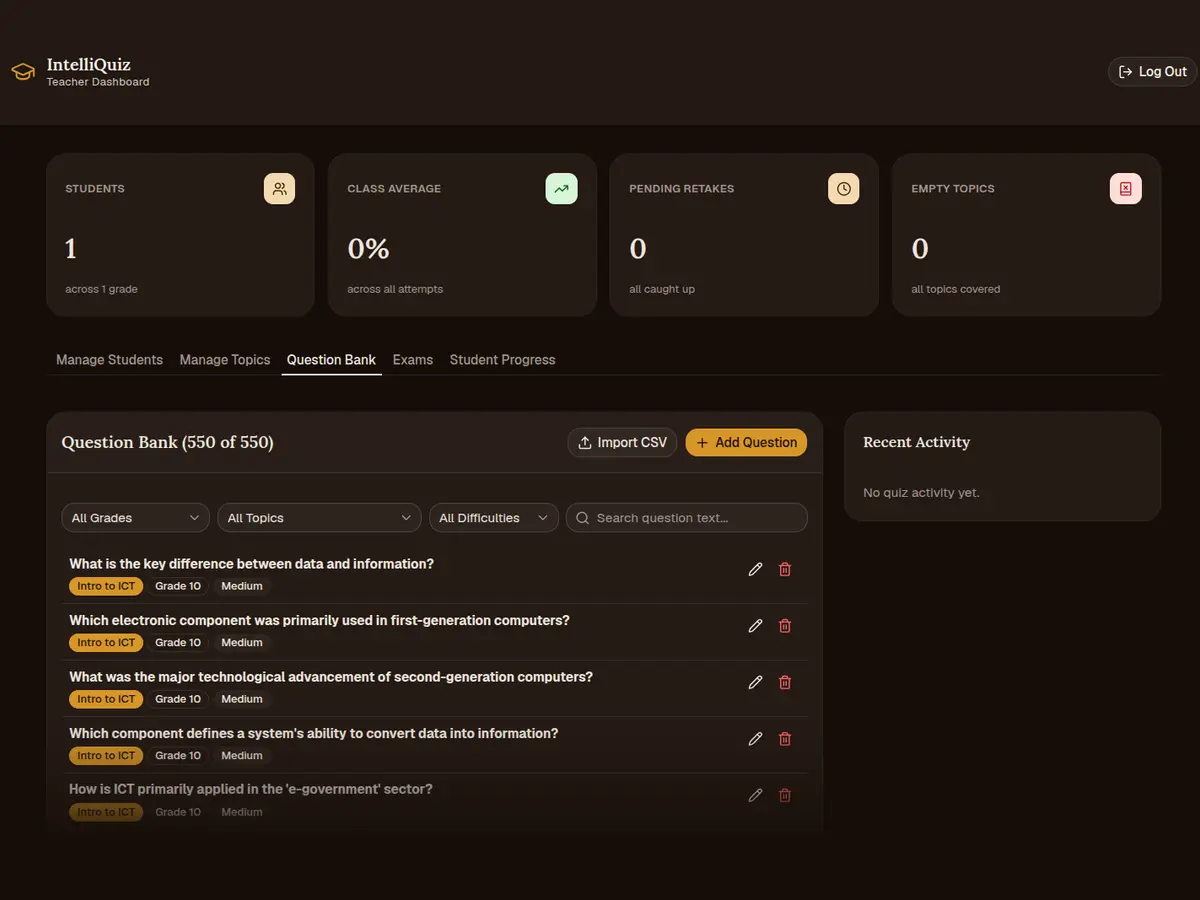The width and height of the screenshot is (1200, 900).
Task: Switch to the Manage Students tab
Action: pos(109,360)
